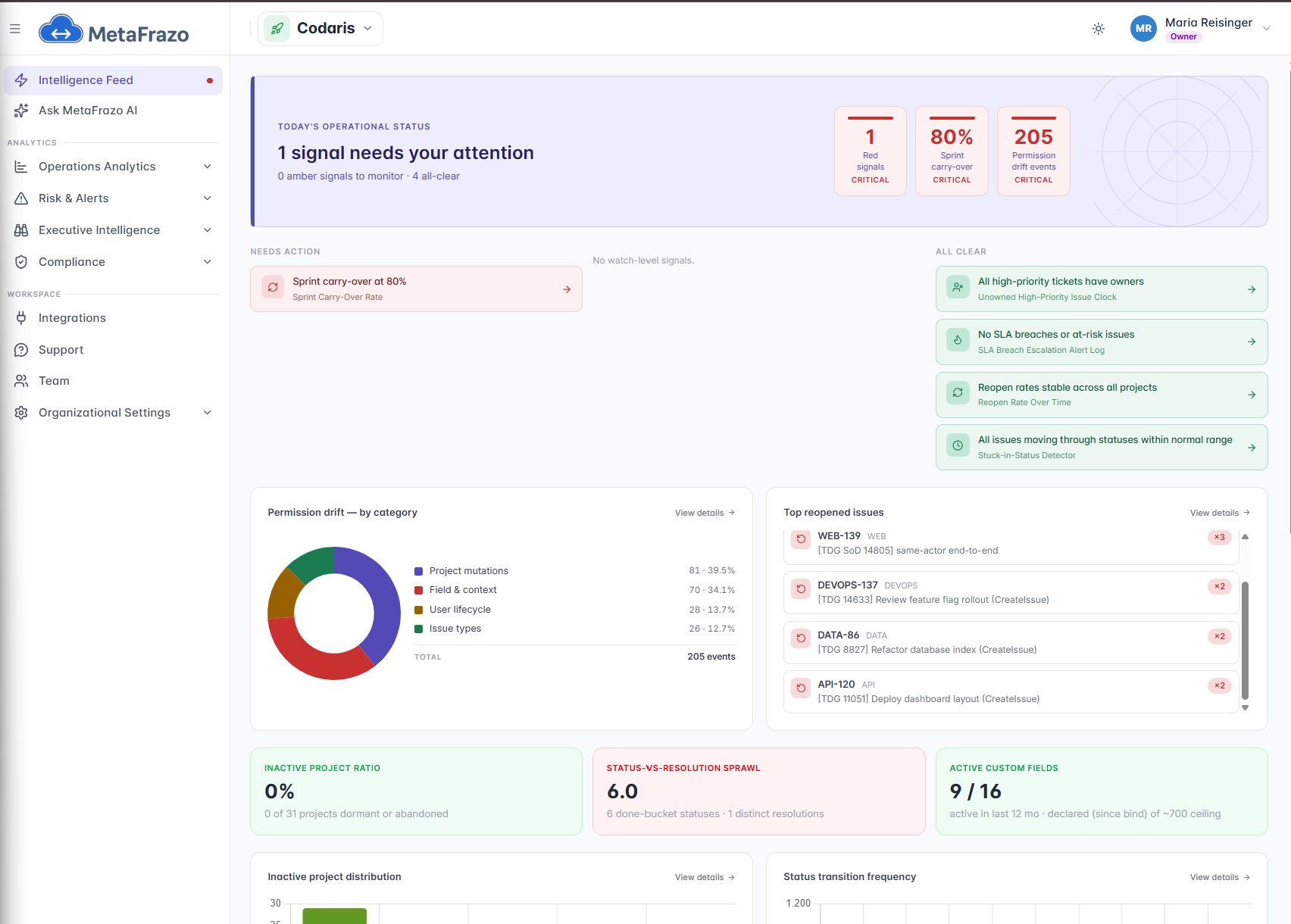Screen dimensions: 1291x924
Task: Open View details for Top reopened issues
Action: click(x=1220, y=513)
